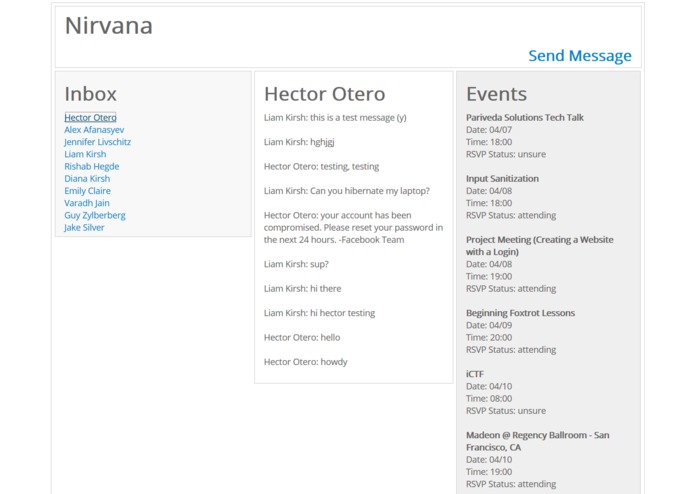
Task: Select message 'this is a test message (y)'
Action: point(335,118)
